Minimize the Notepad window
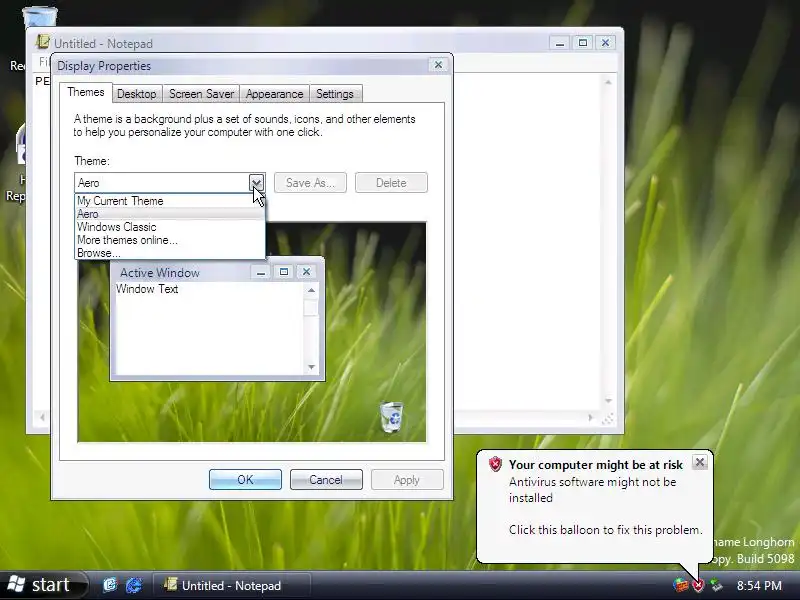Screen dimensions: 800x600 coord(560,43)
